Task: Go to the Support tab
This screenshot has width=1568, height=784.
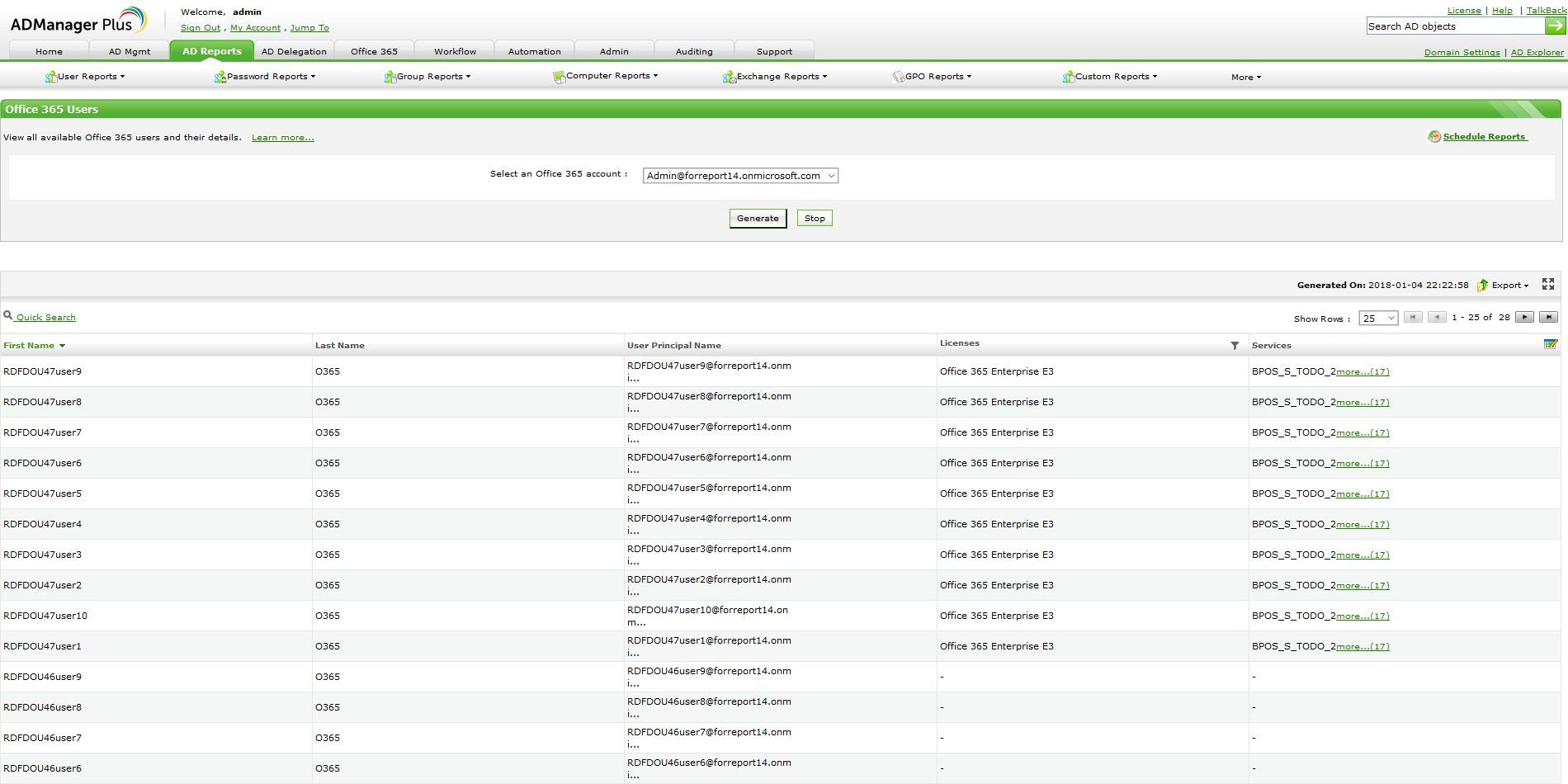Action: (774, 51)
